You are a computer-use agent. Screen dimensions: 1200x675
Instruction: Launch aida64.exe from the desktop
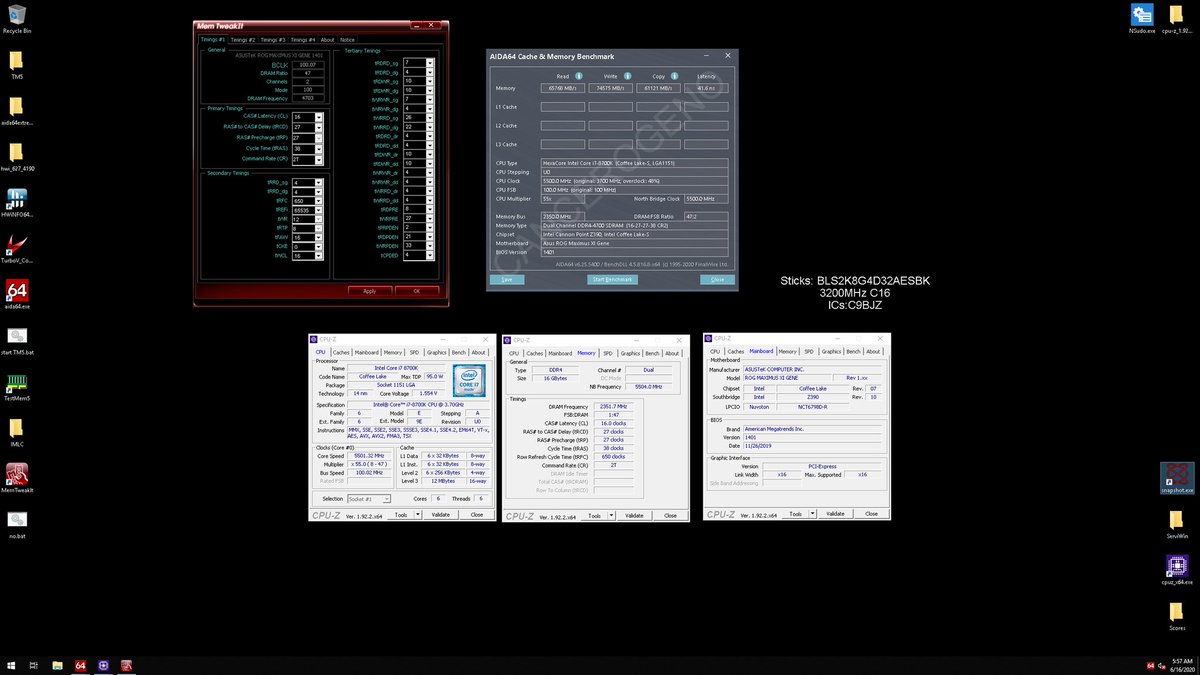17,294
